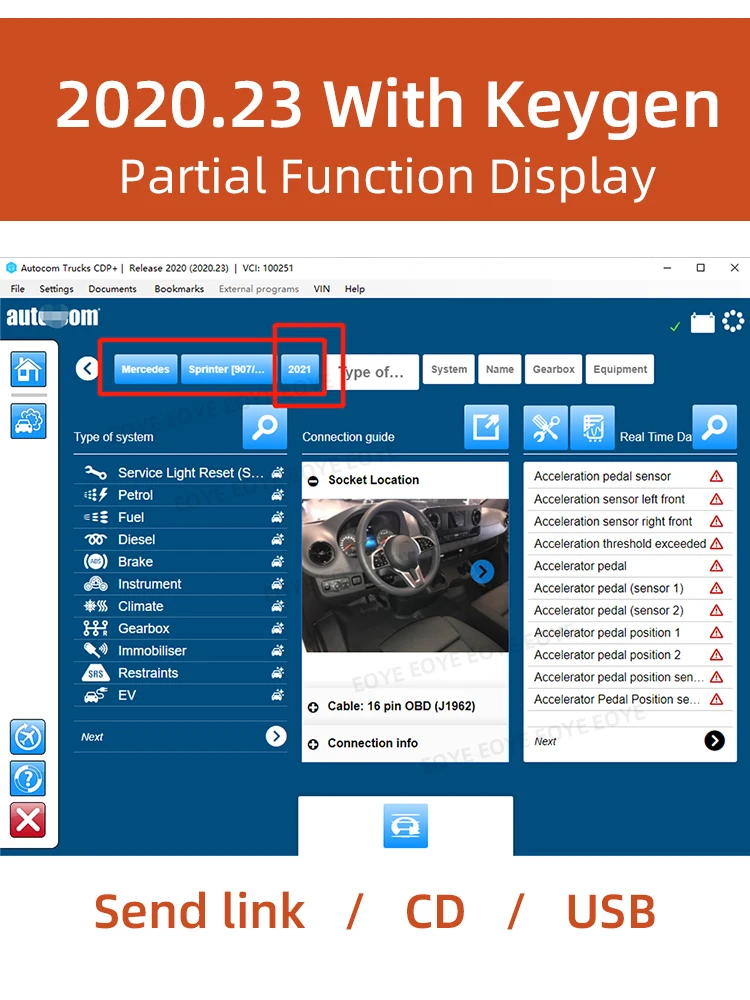Select Acceleration pedal sensor parameter
This screenshot has height=1000, width=750.
click(629, 476)
